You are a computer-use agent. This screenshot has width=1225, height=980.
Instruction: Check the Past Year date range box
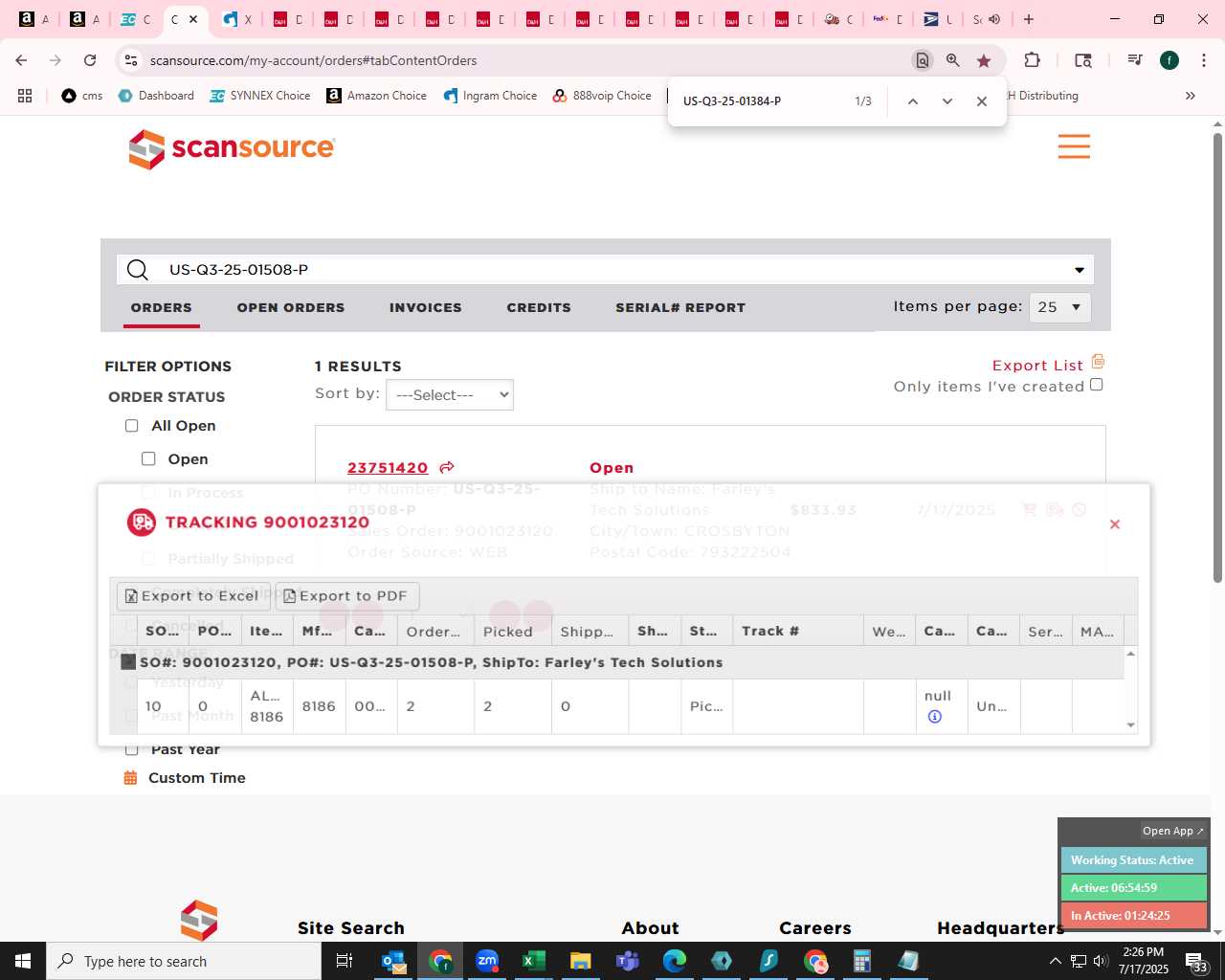[x=132, y=749]
